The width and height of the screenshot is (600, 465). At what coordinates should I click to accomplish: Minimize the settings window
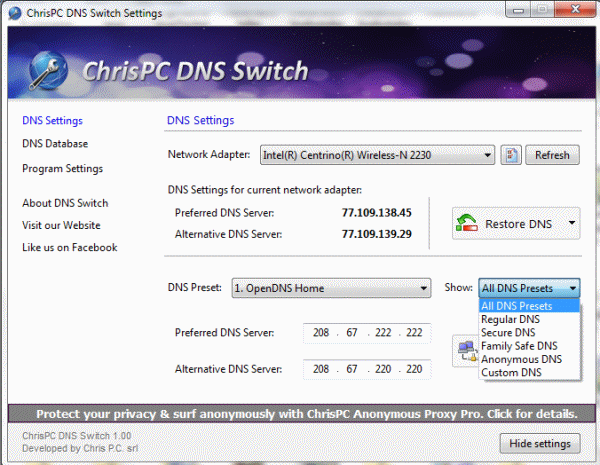pyautogui.click(x=518, y=9)
